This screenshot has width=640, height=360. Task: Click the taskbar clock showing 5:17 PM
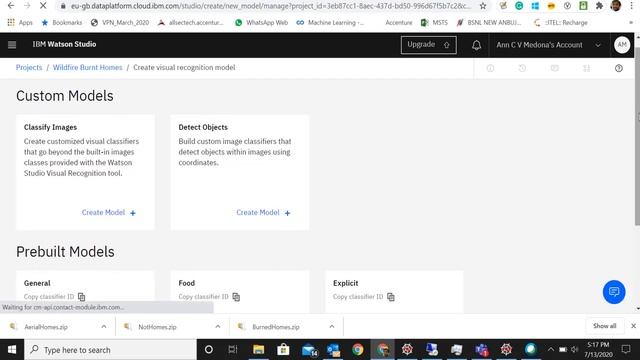(598, 350)
